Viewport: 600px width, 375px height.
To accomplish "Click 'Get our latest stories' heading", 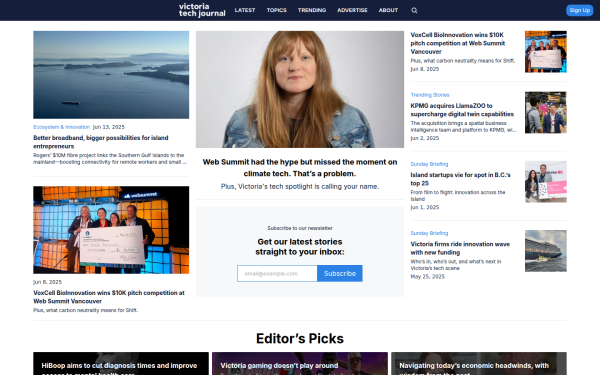I will click(300, 247).
